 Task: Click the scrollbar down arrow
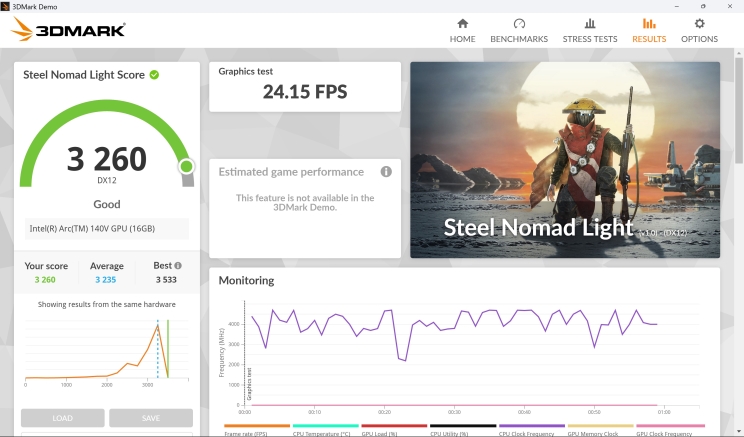[738, 431]
